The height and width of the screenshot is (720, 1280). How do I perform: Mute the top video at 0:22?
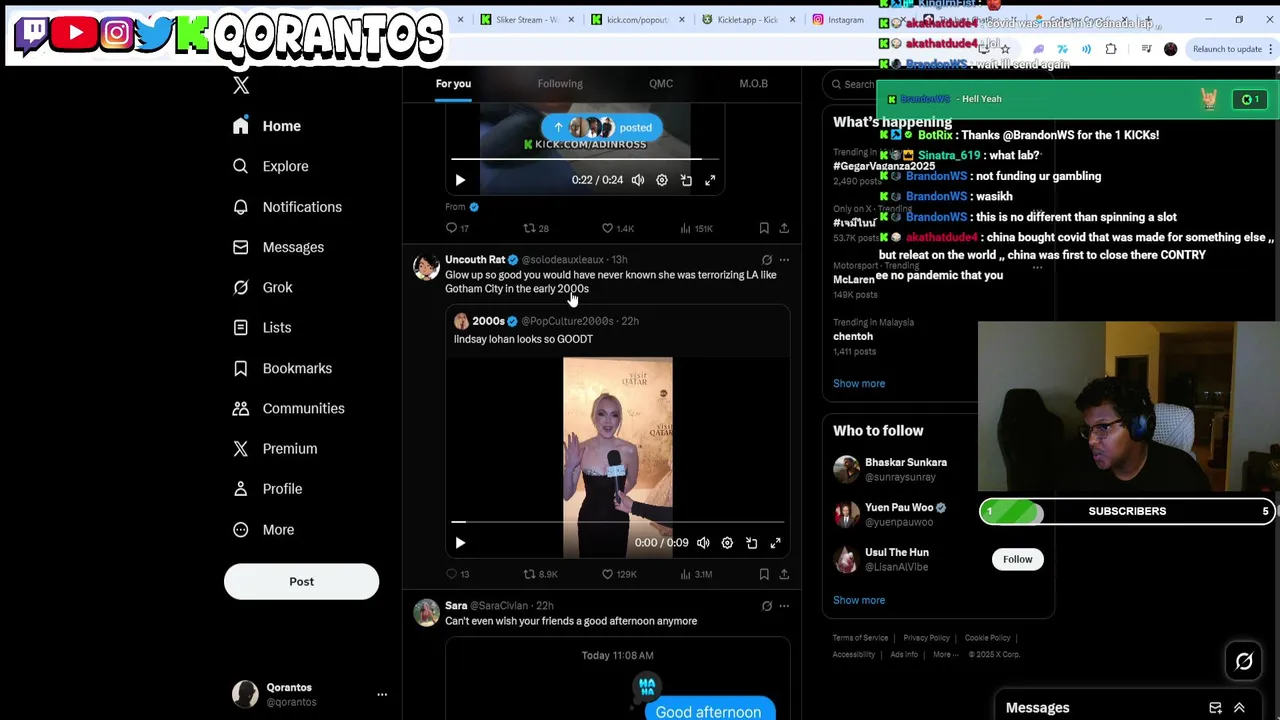(x=638, y=180)
